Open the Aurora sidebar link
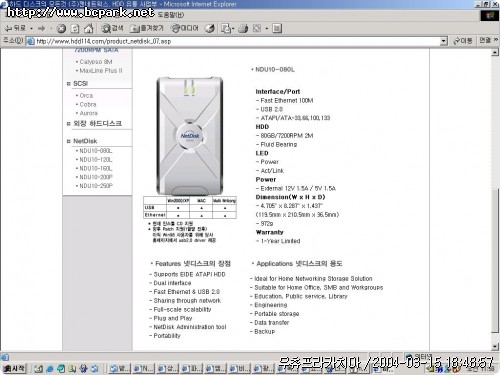The height and width of the screenshot is (375, 500). [88, 113]
